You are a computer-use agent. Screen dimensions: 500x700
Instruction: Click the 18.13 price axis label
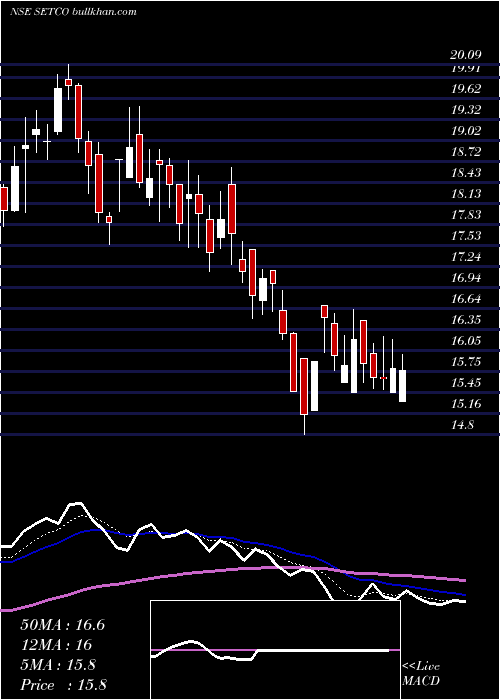tap(467, 194)
